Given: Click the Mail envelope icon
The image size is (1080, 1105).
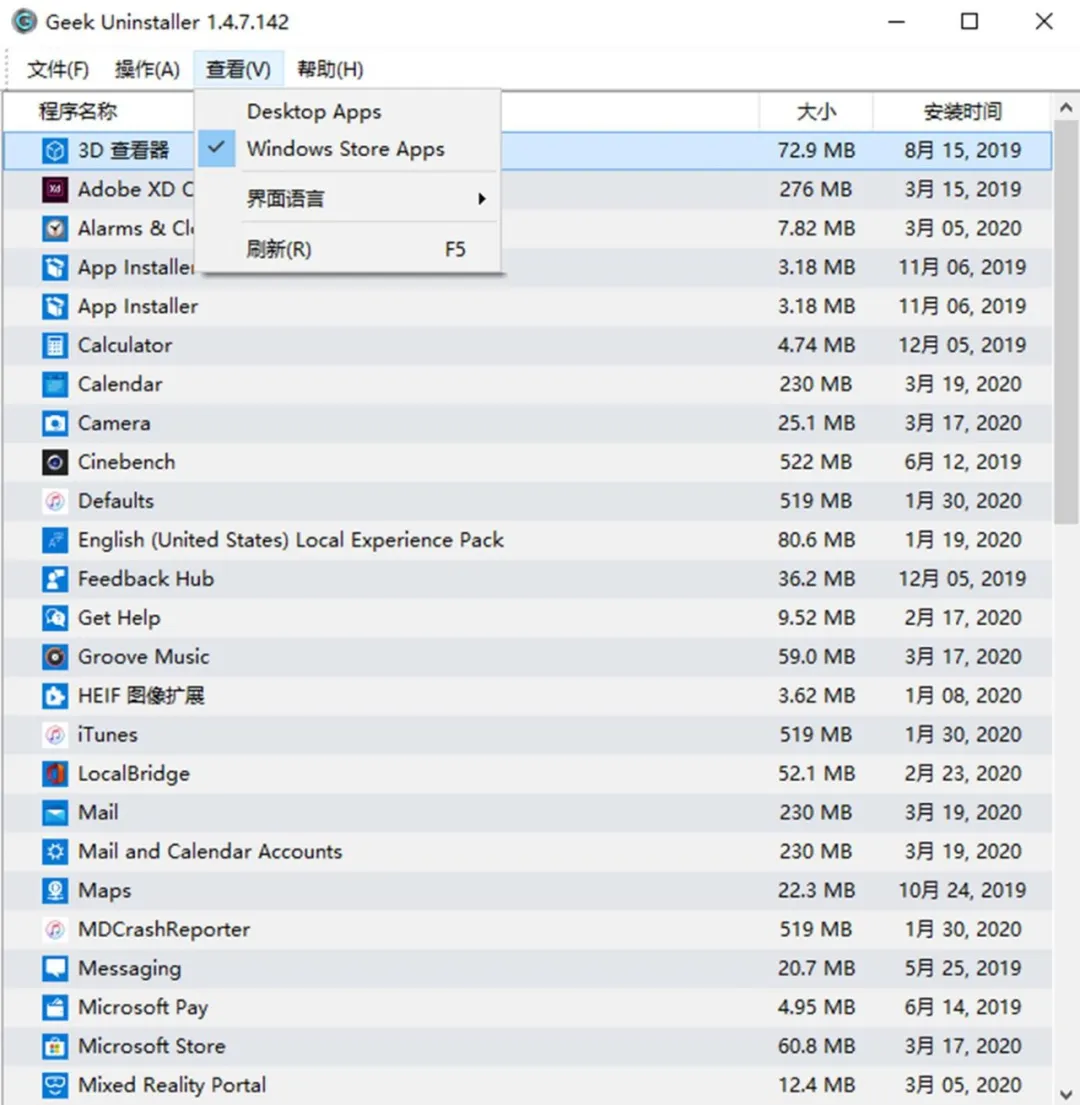Looking at the screenshot, I should point(55,813).
